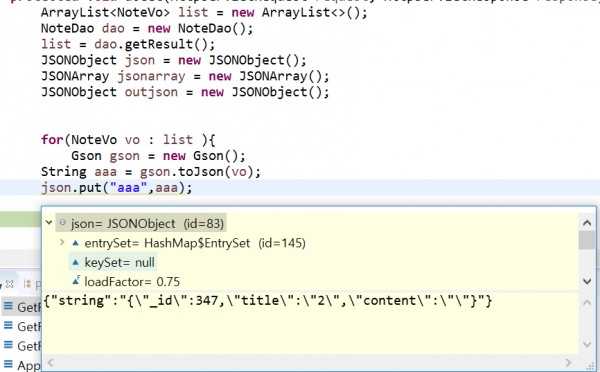Click the JSONObject json = new JSONObject() line
Viewport: 600px width, 372px height.
[x=174, y=60]
